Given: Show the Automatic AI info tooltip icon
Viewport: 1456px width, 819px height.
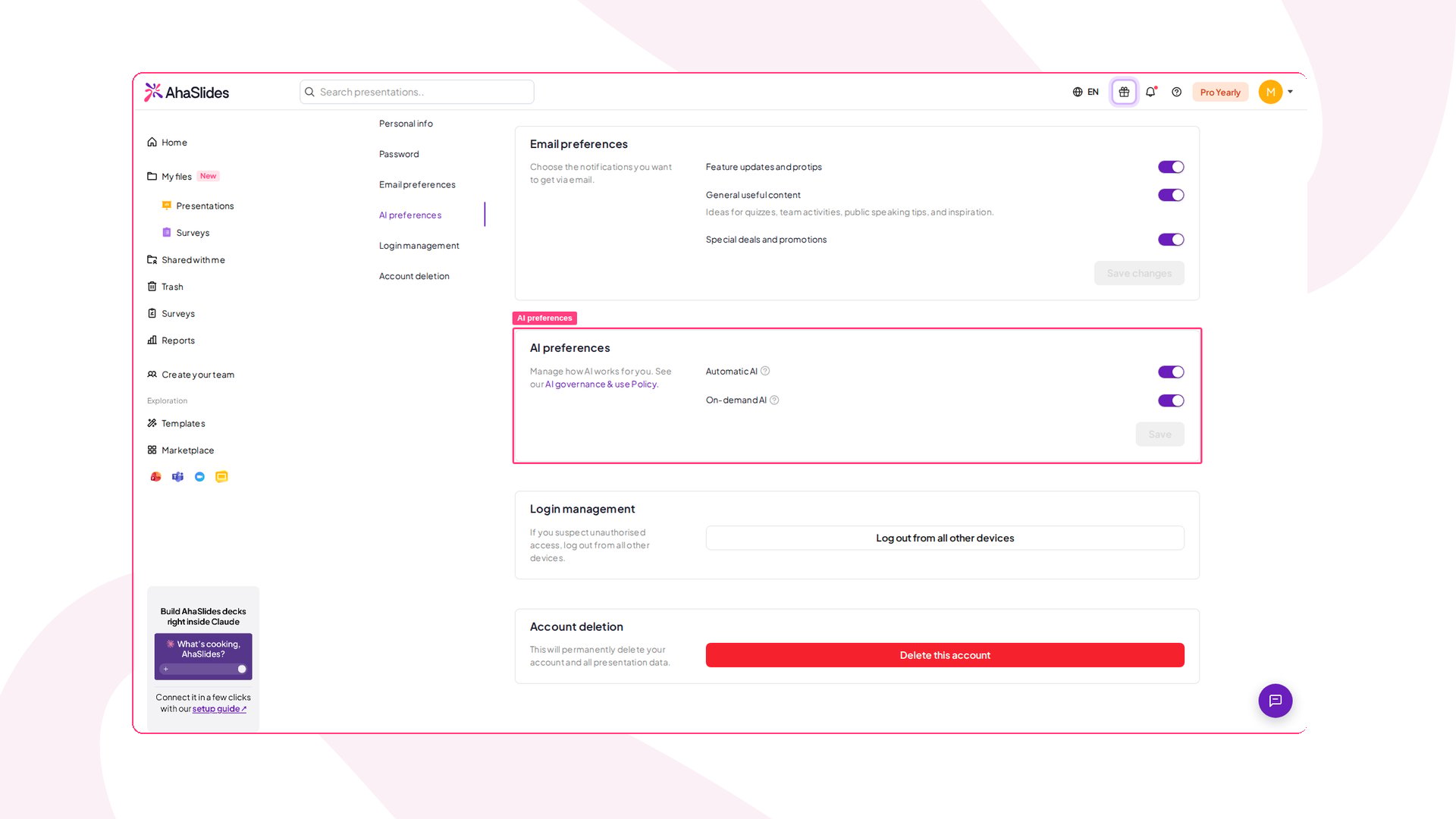Looking at the screenshot, I should (765, 371).
